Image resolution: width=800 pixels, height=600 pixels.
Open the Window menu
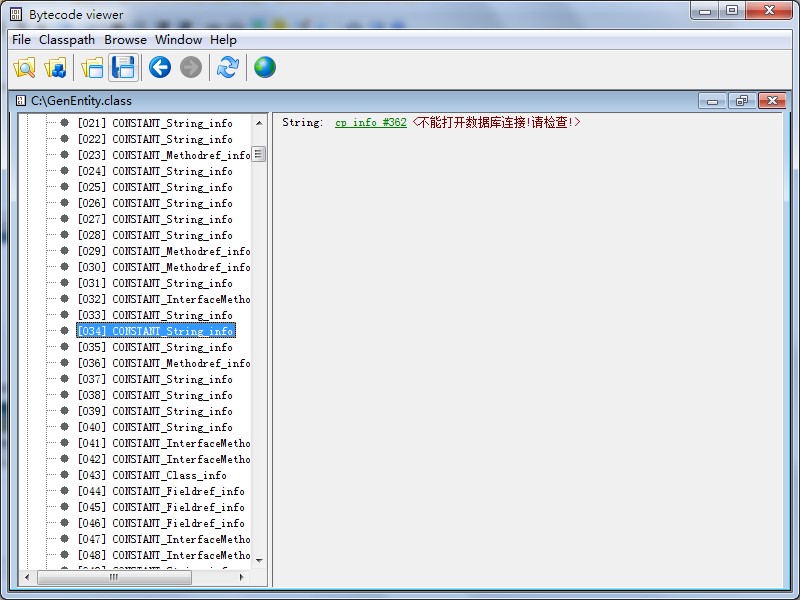[x=179, y=40]
